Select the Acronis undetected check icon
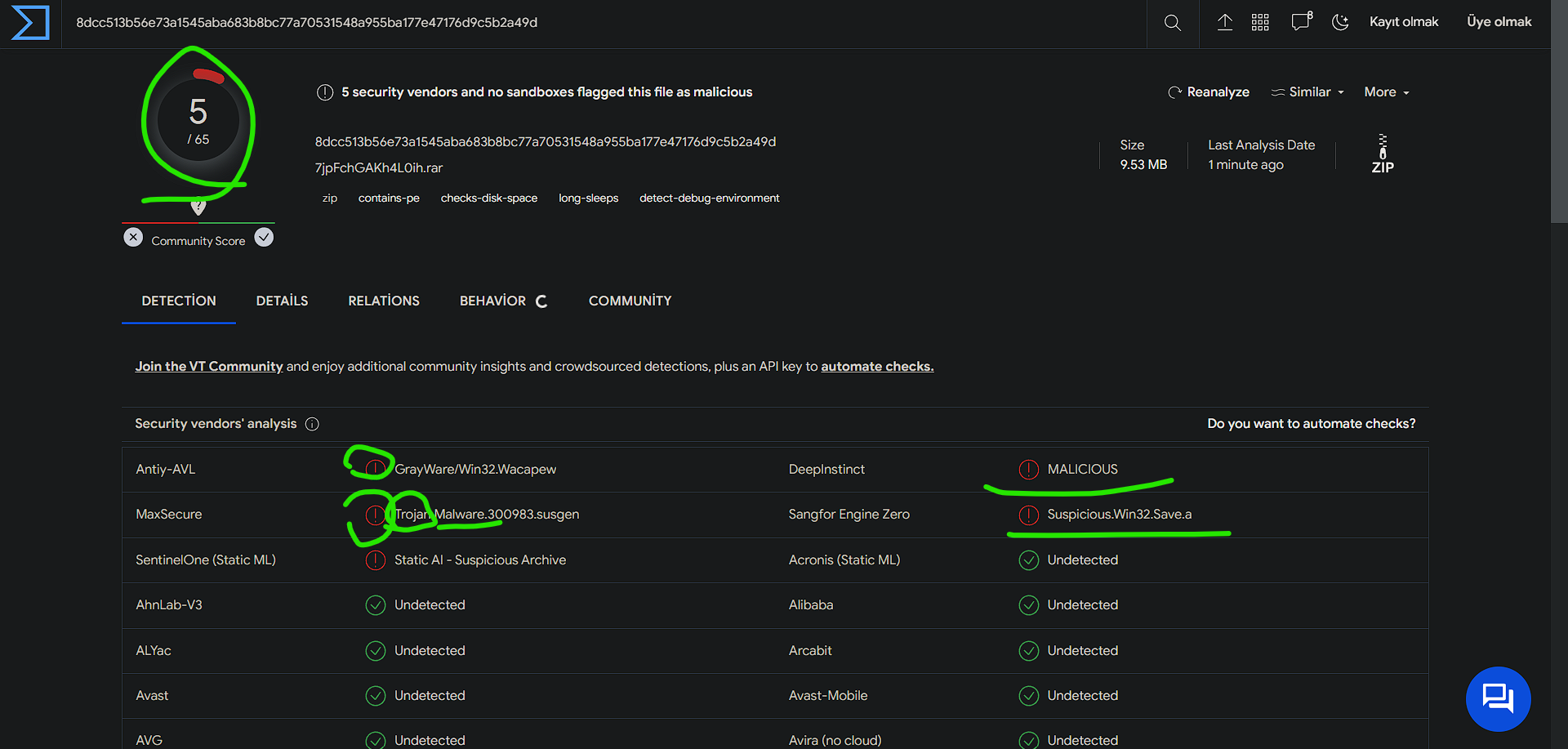This screenshot has height=749, width=1568. [1029, 560]
